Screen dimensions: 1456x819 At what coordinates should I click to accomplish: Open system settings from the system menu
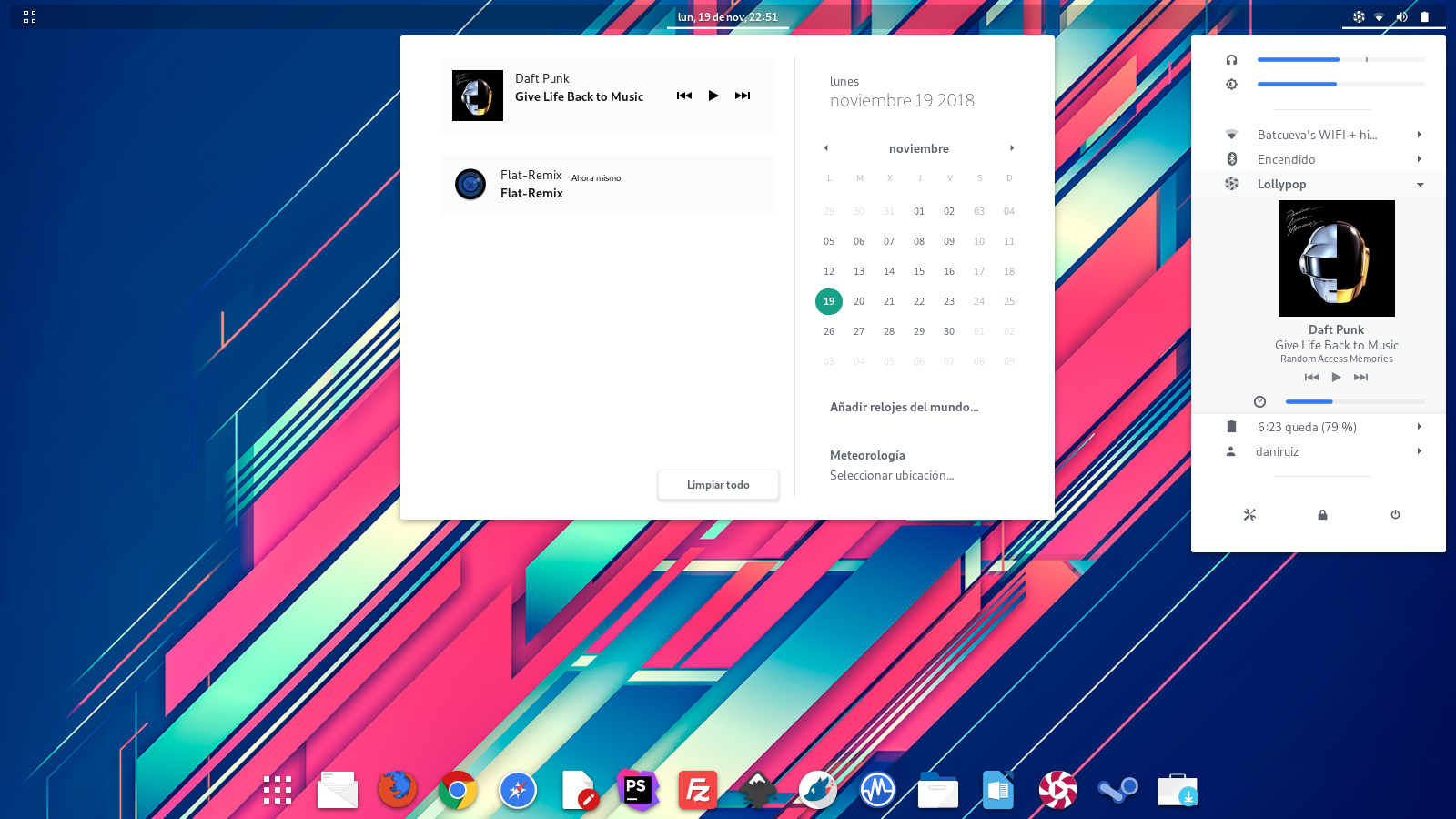pyautogui.click(x=1249, y=515)
